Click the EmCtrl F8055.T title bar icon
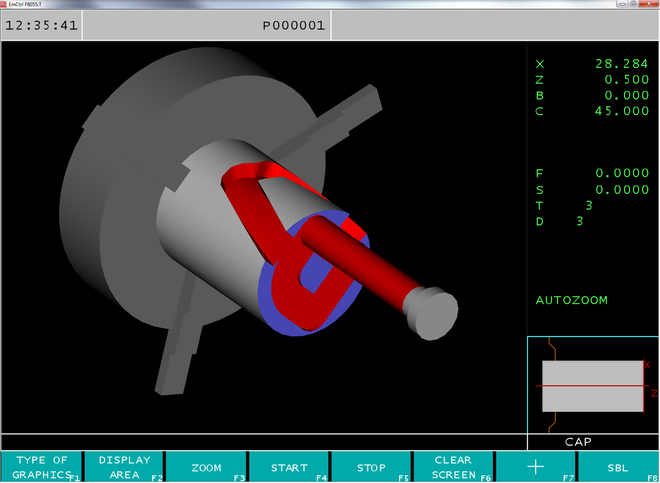660x483 pixels. [x=4, y=4]
